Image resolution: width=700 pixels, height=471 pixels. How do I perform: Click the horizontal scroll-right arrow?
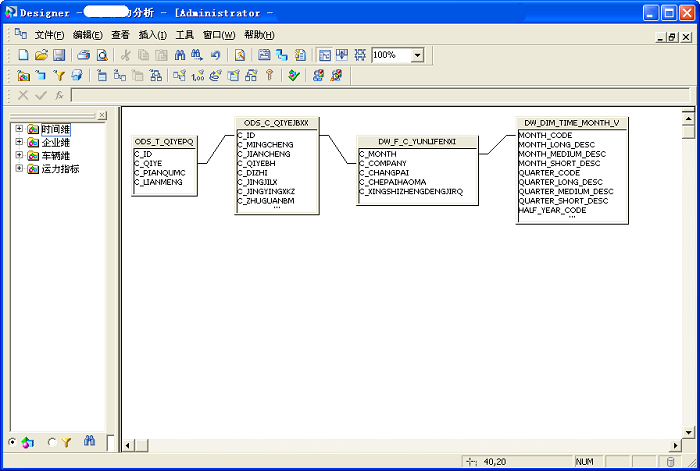[675, 445]
